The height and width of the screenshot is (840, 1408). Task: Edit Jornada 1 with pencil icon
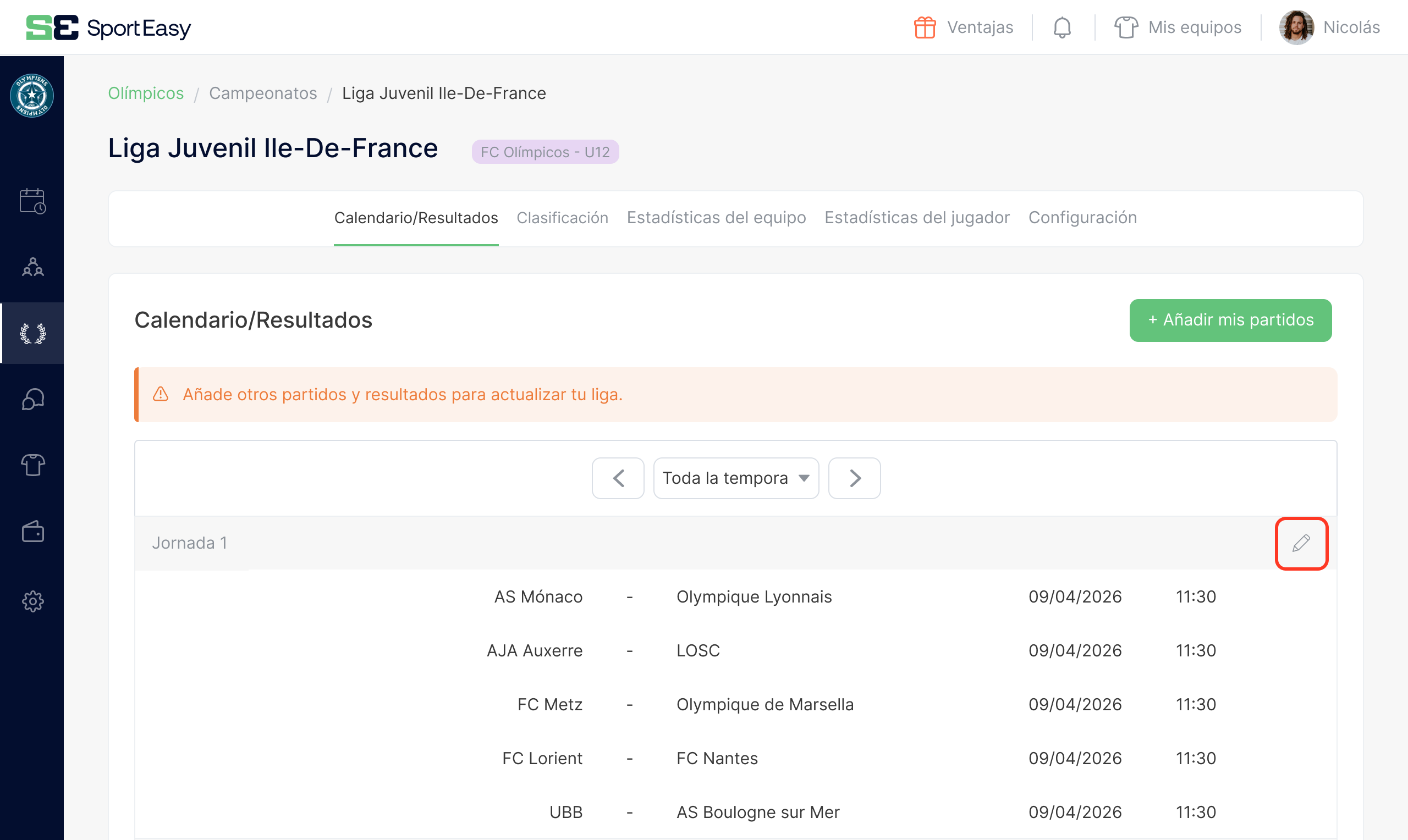click(x=1301, y=543)
